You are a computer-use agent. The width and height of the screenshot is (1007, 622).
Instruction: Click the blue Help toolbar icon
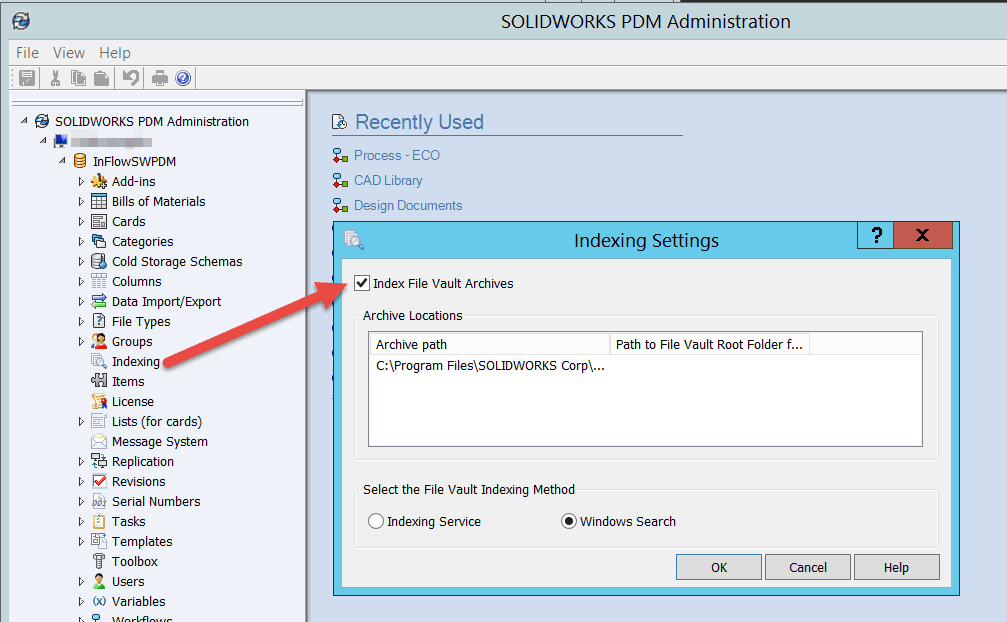(183, 78)
